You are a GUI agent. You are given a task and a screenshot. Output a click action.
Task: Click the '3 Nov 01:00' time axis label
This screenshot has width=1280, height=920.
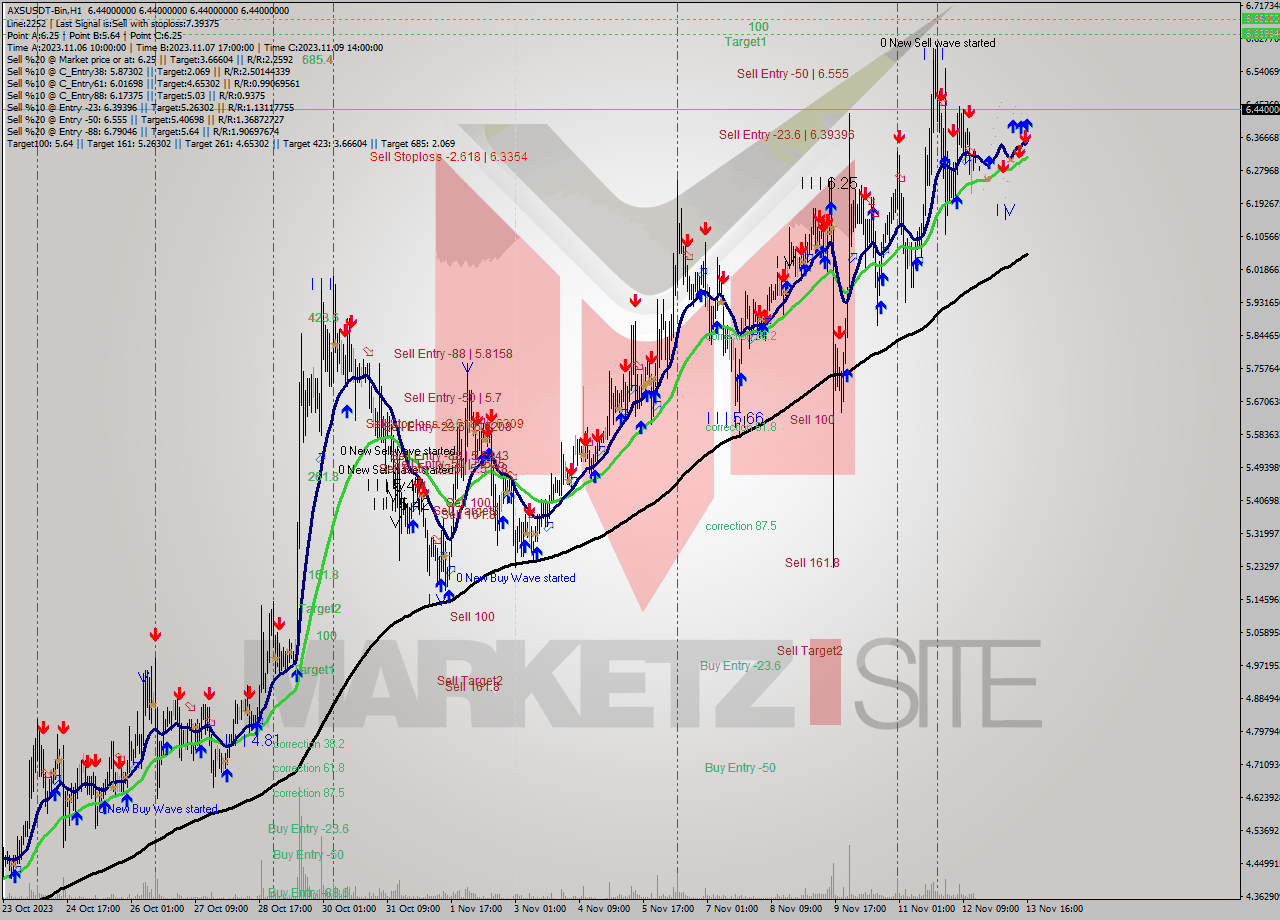pos(540,910)
